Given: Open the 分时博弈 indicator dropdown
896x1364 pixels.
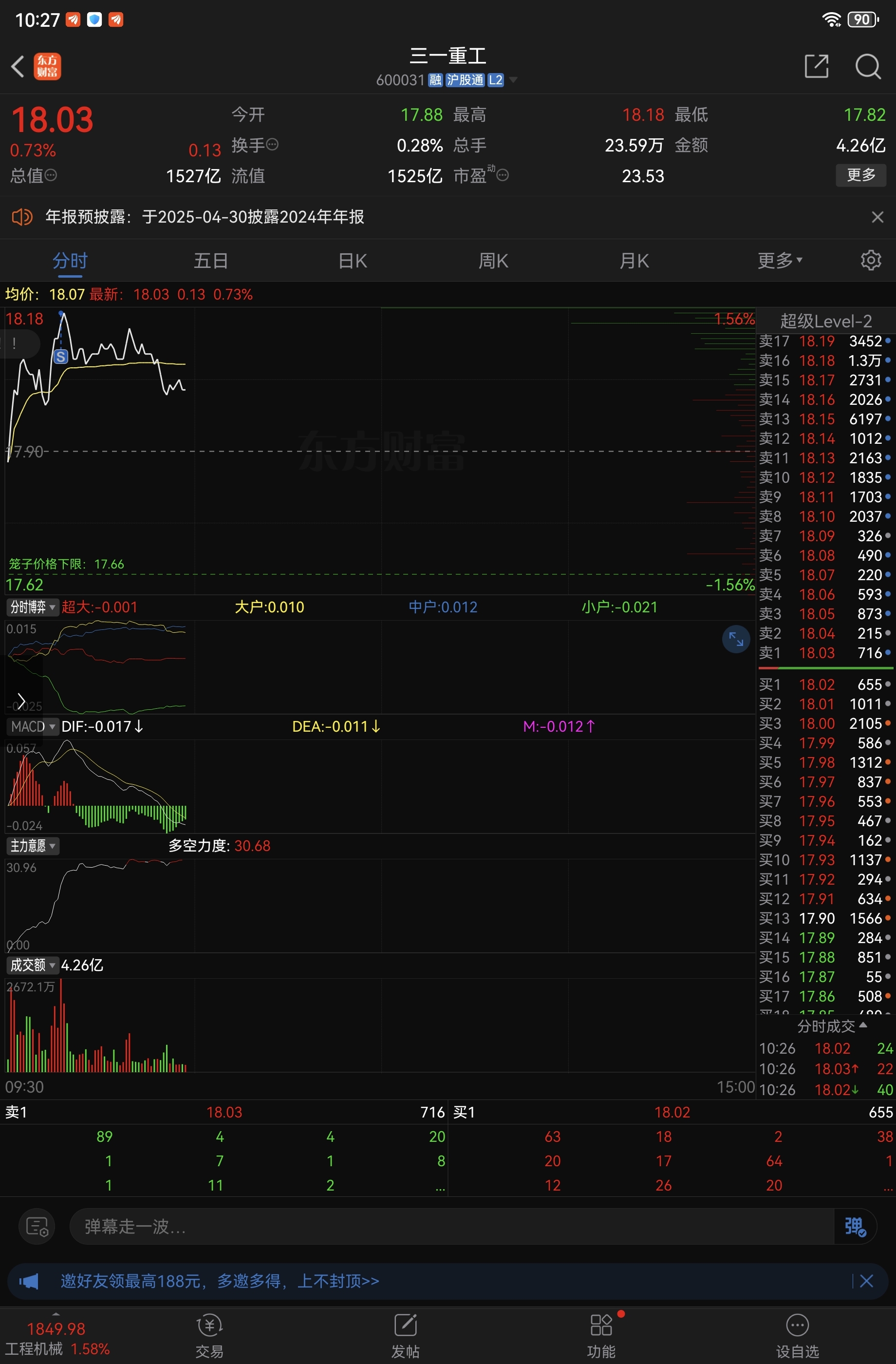Looking at the screenshot, I should pyautogui.click(x=33, y=607).
